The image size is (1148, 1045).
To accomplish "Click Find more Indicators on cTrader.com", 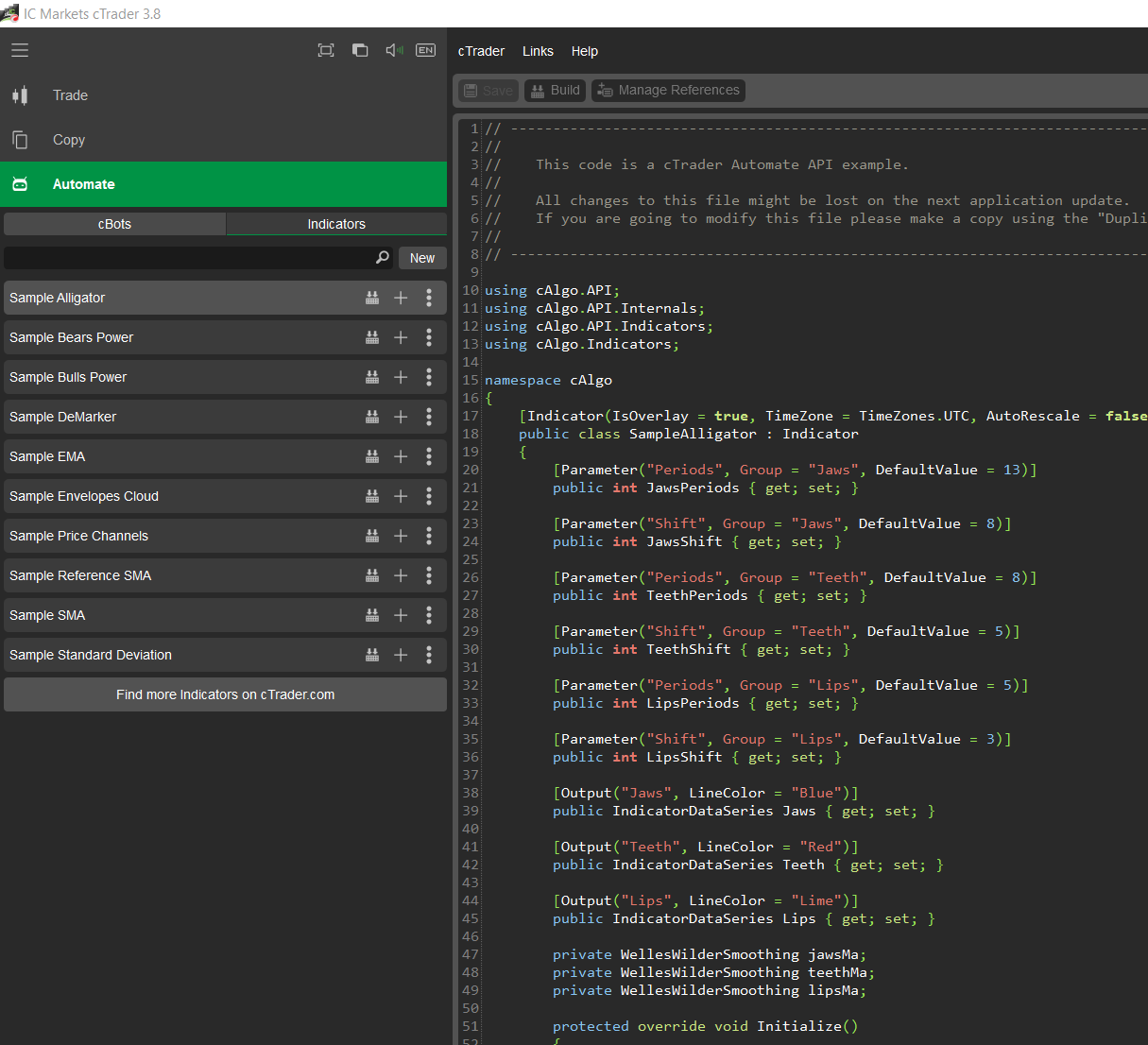I will tap(225, 694).
